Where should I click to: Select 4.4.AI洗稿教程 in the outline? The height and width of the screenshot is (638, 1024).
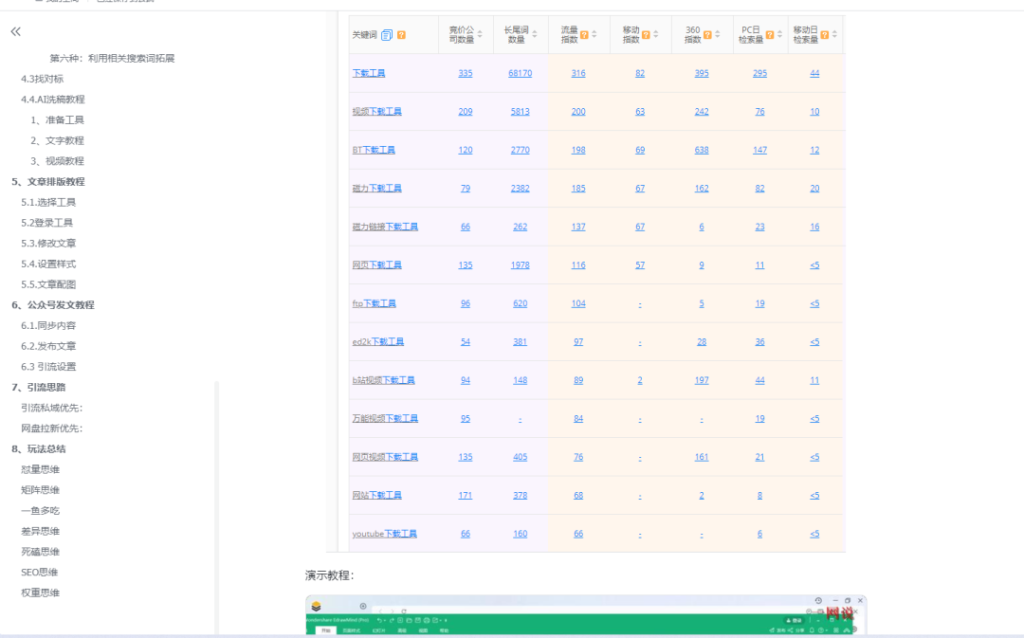point(53,99)
